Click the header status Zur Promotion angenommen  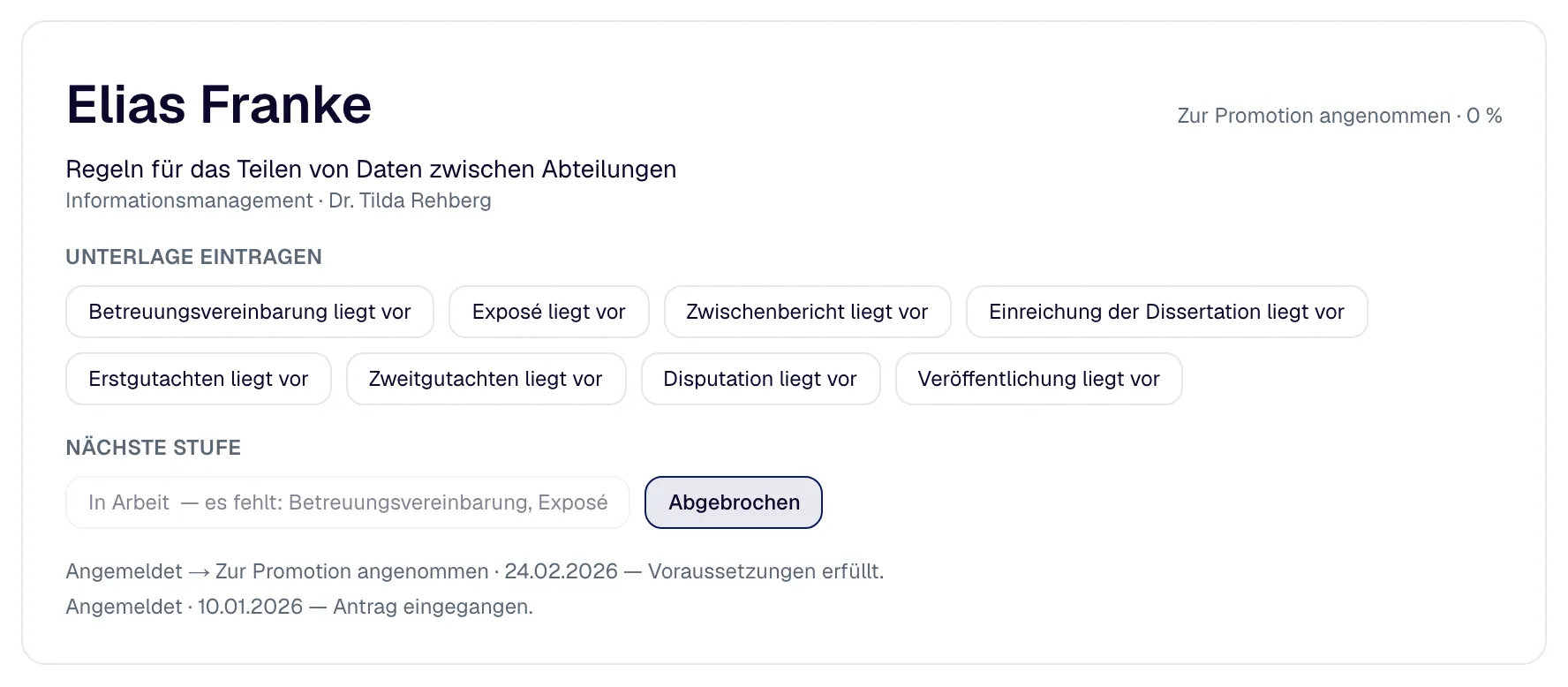[1314, 116]
